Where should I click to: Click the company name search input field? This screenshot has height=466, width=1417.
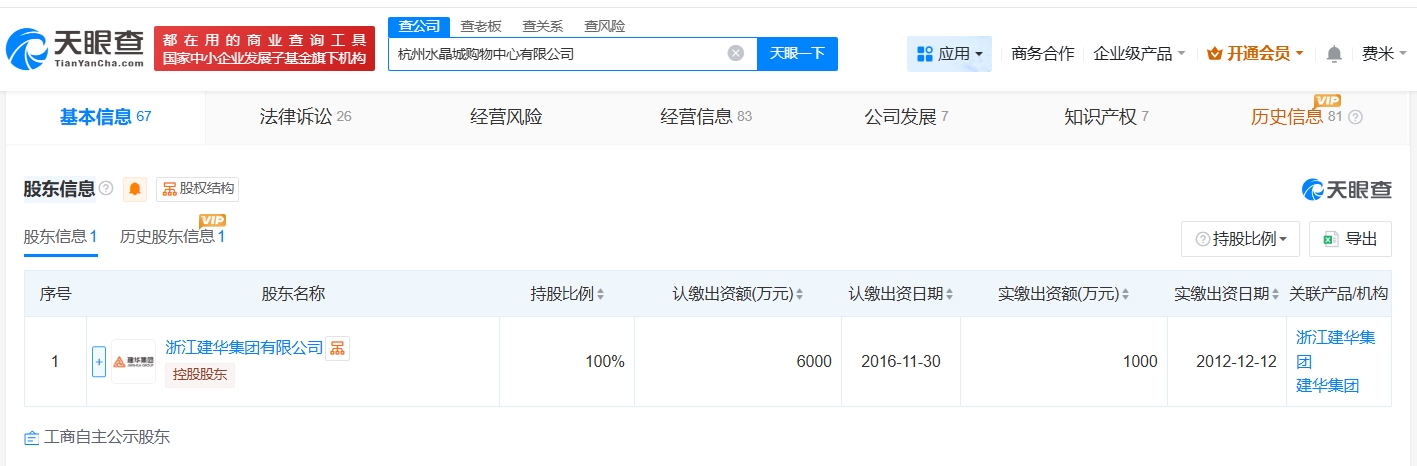[x=555, y=54]
